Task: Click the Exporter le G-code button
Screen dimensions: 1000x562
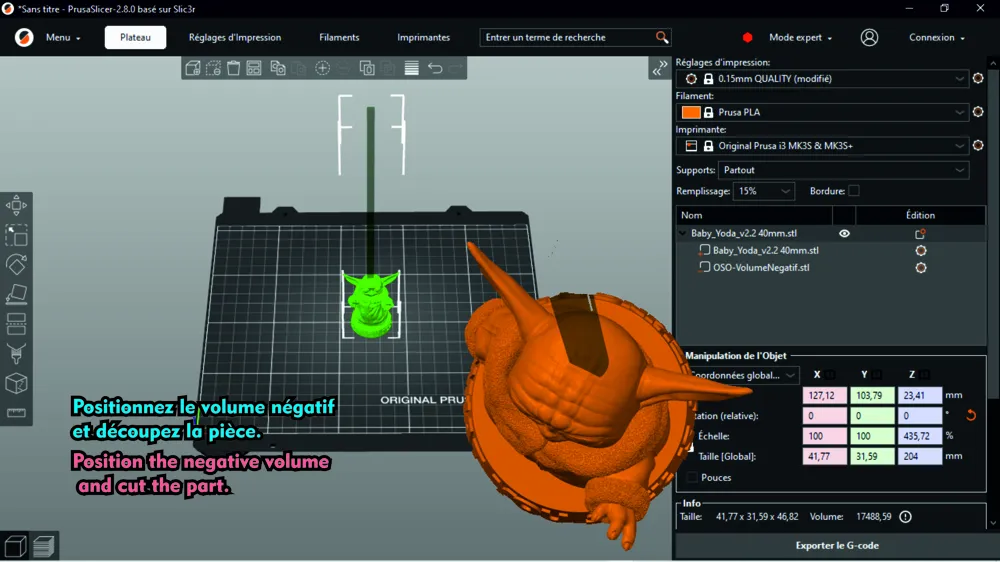Action: pyautogui.click(x=837, y=545)
